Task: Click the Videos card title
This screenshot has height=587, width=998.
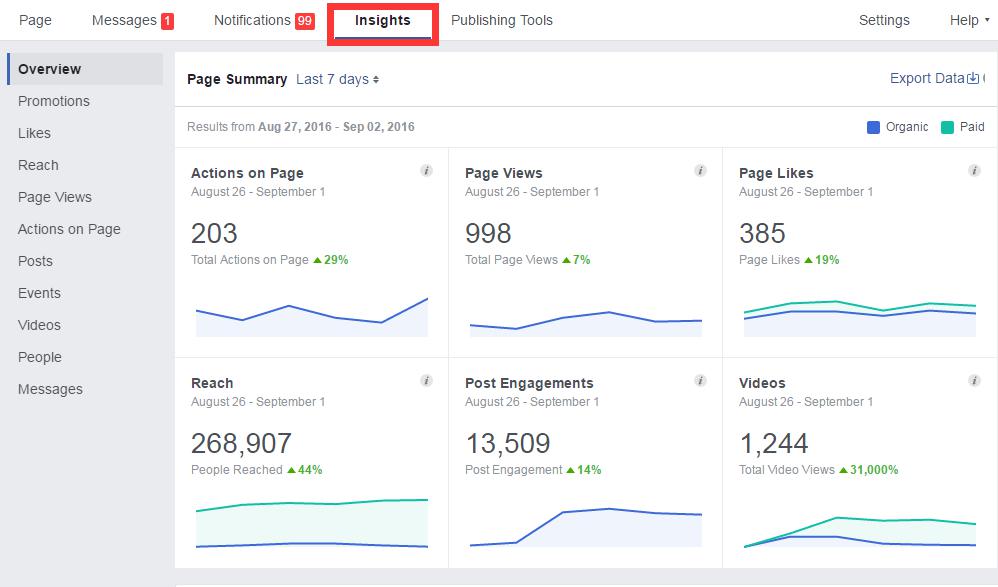Action: click(762, 383)
